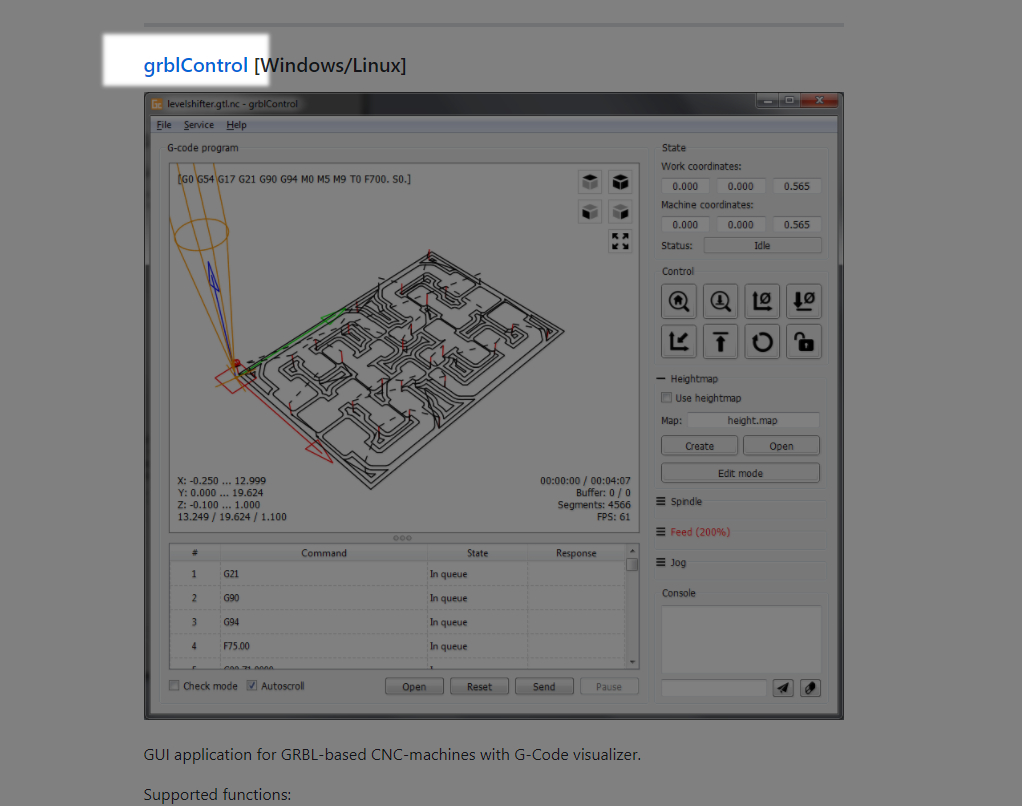Click the machine coordinate Z value 0.565

coord(796,225)
